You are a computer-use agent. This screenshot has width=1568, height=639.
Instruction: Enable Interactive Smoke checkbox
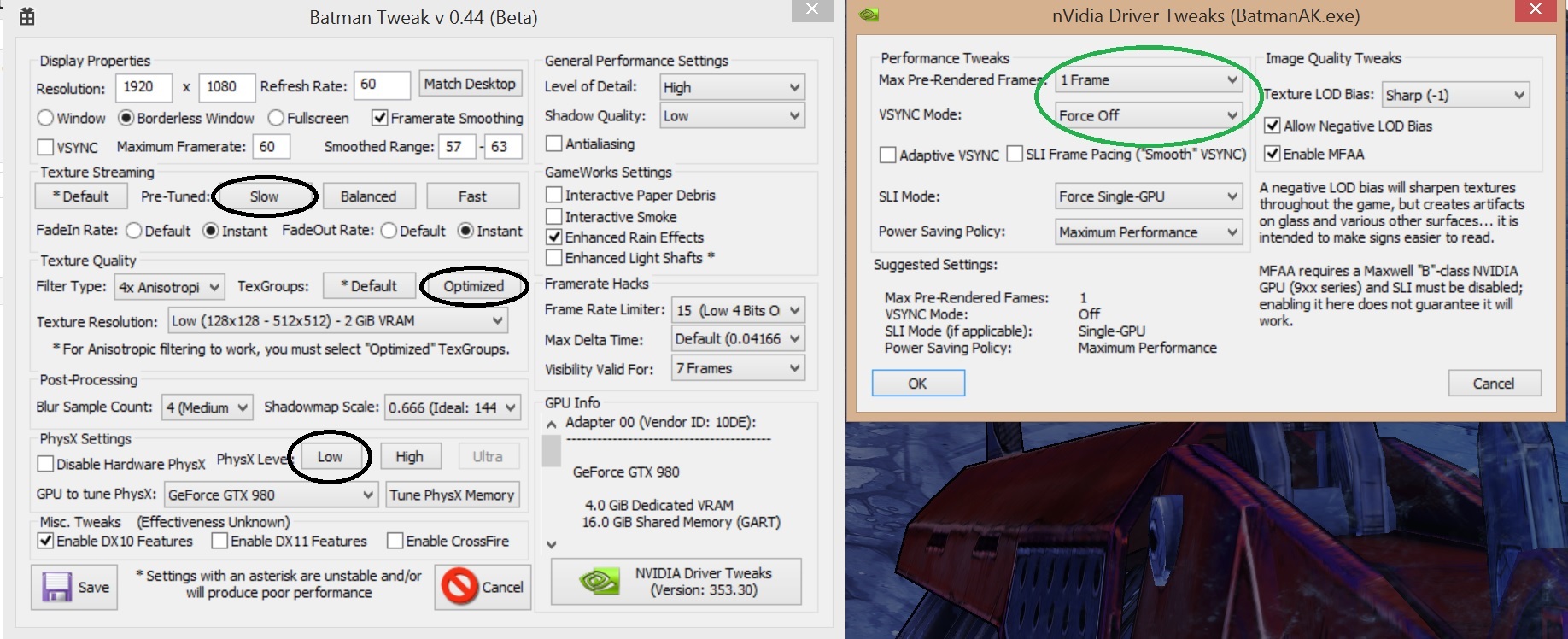tap(554, 217)
